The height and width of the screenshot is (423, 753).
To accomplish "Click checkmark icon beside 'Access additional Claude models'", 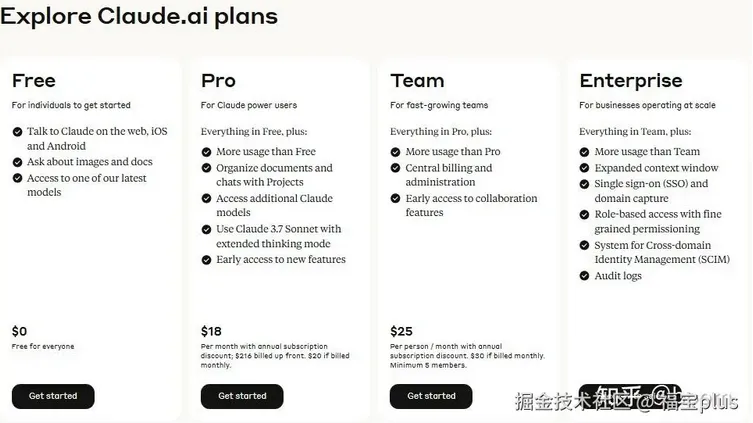I will (x=206, y=198).
